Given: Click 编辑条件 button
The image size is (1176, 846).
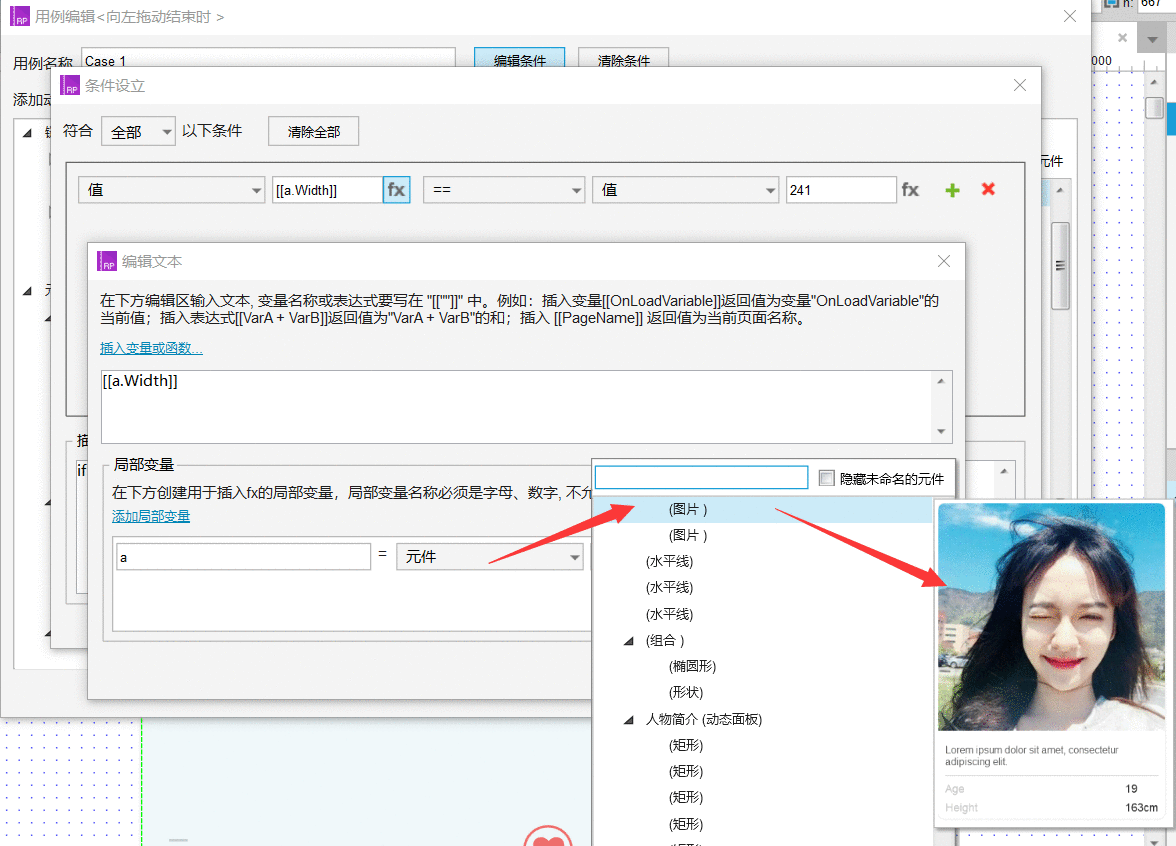Looking at the screenshot, I should (520, 60).
